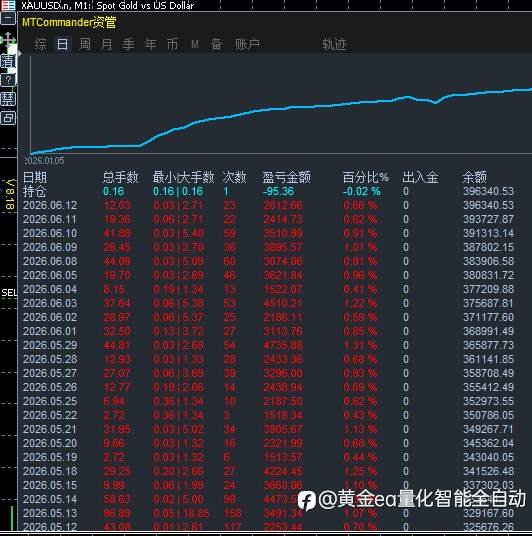532x536 pixels.
Task: Click the 最小|大手数 column header
Action: pyautogui.click(x=183, y=177)
